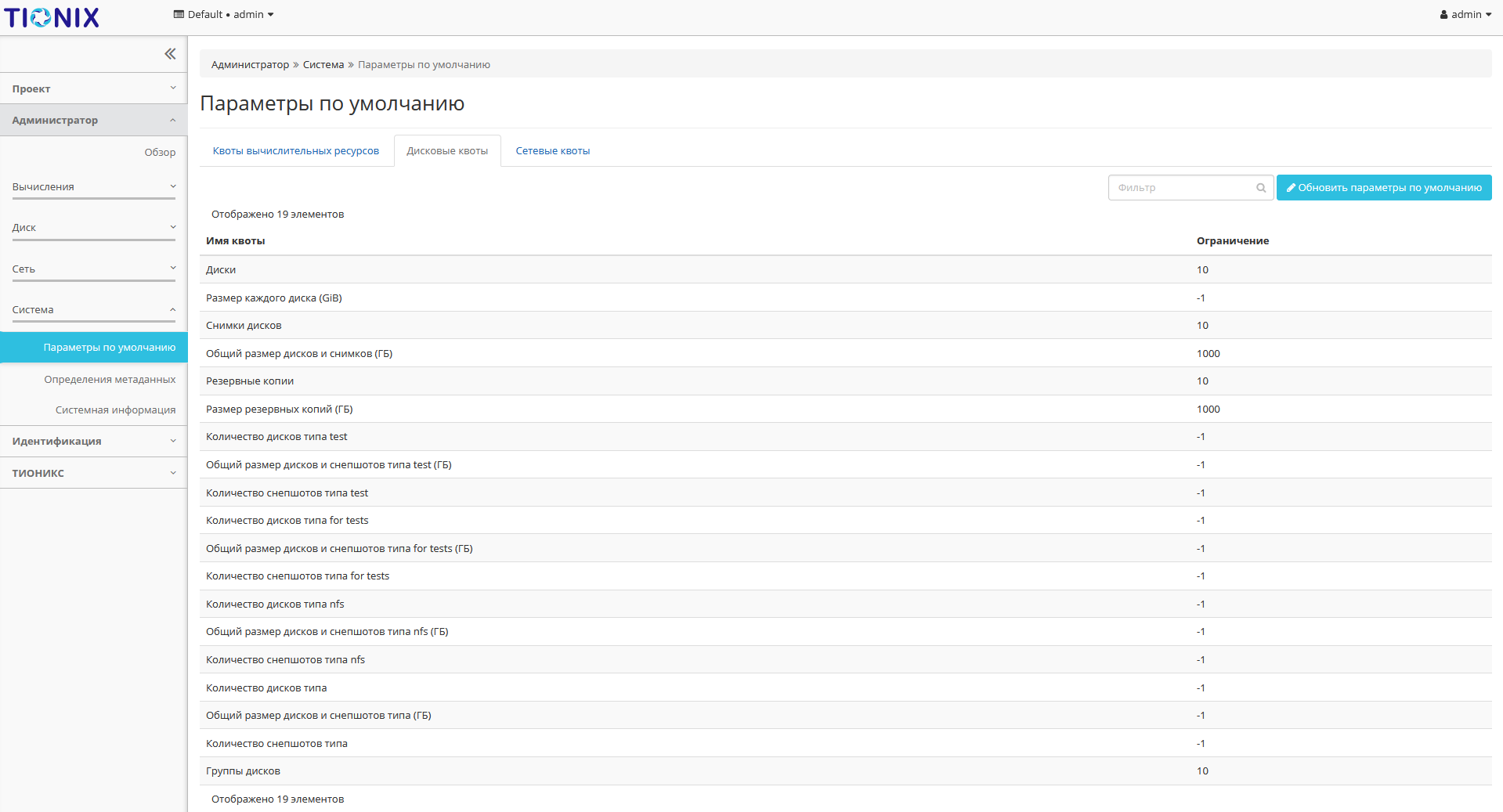
Task: Click Обновить параметры по умолчанию button
Action: point(1383,188)
